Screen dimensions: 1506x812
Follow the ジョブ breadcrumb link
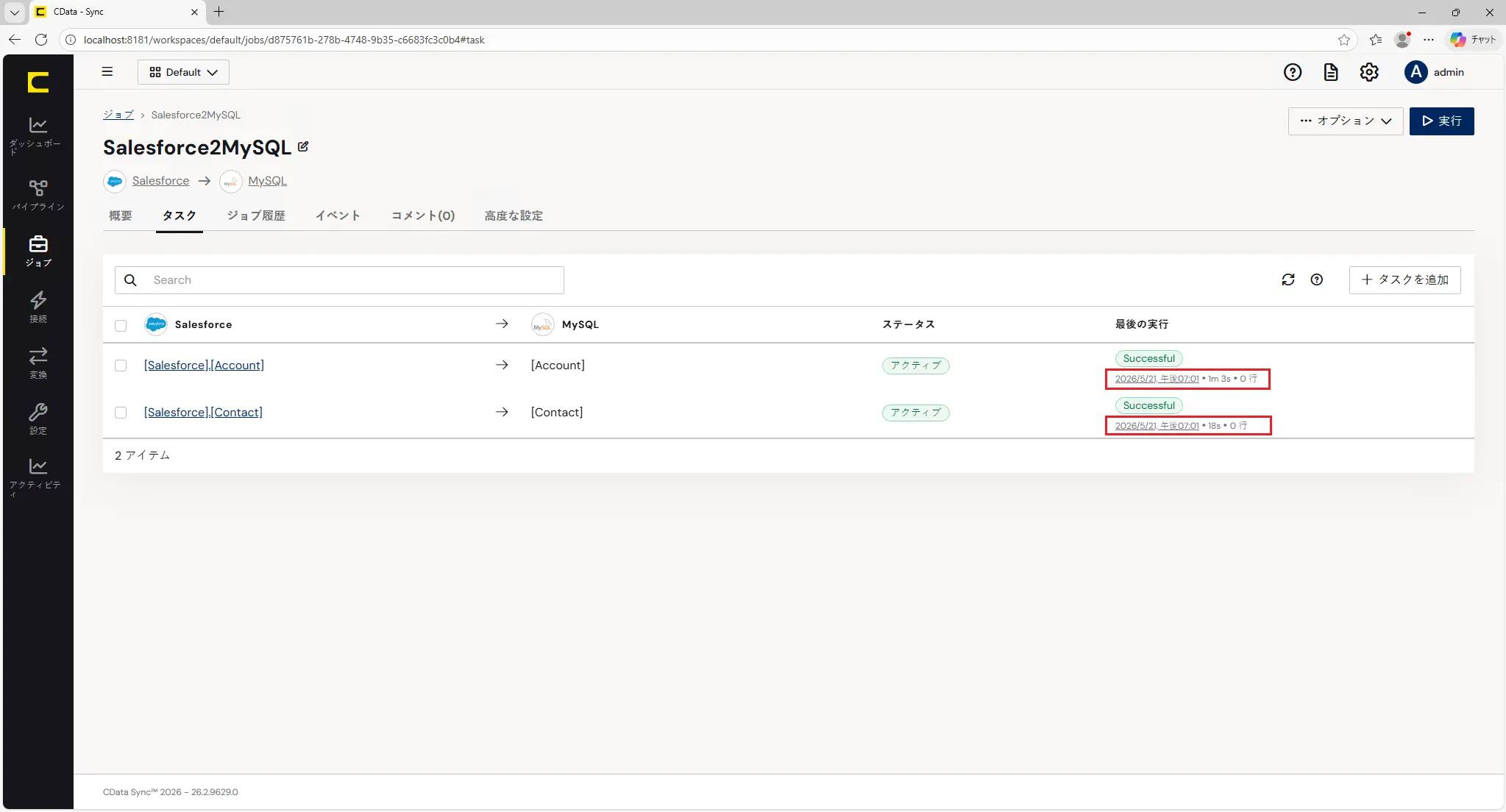[118, 115]
